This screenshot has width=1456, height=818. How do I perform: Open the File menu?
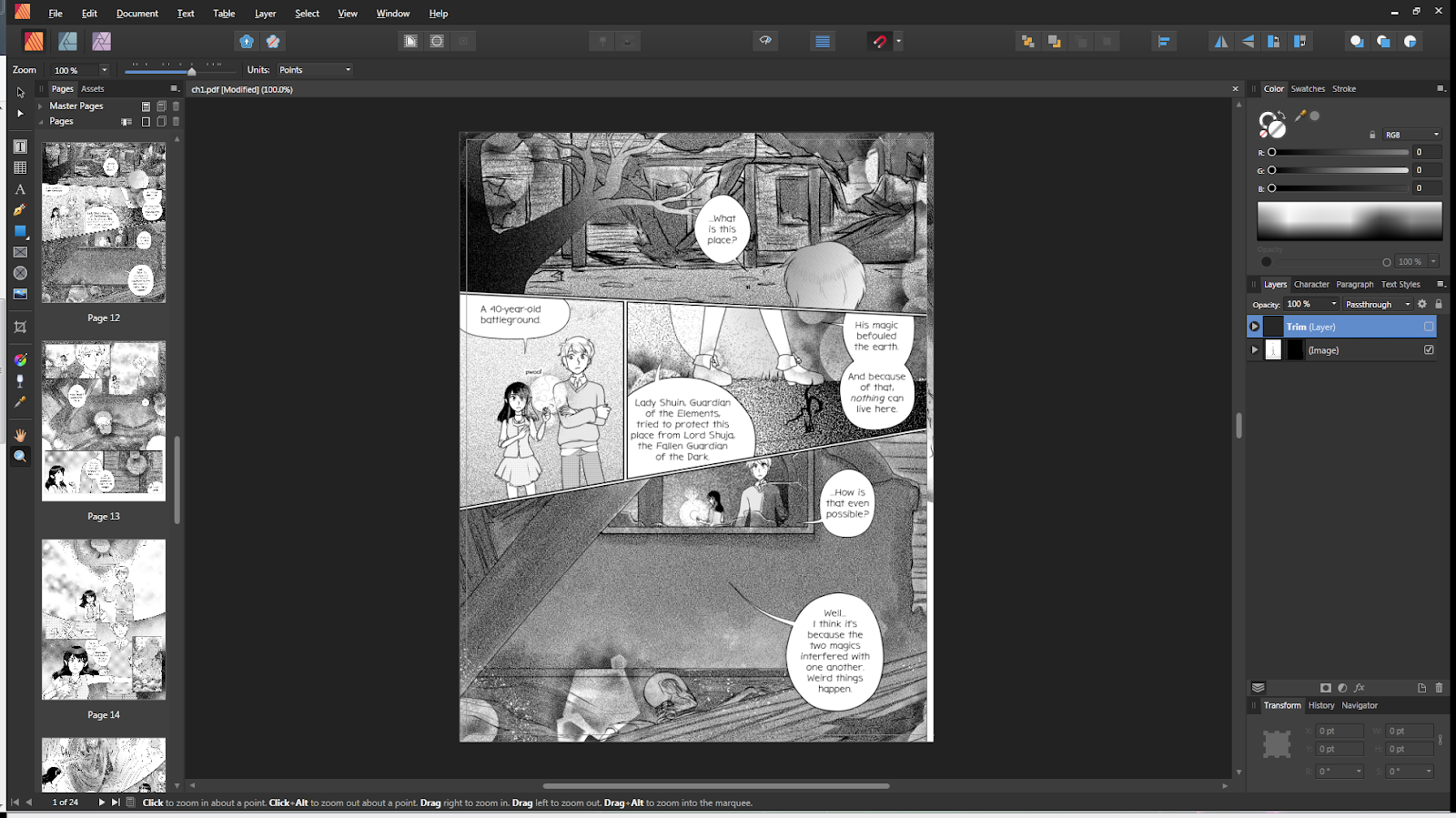point(56,14)
